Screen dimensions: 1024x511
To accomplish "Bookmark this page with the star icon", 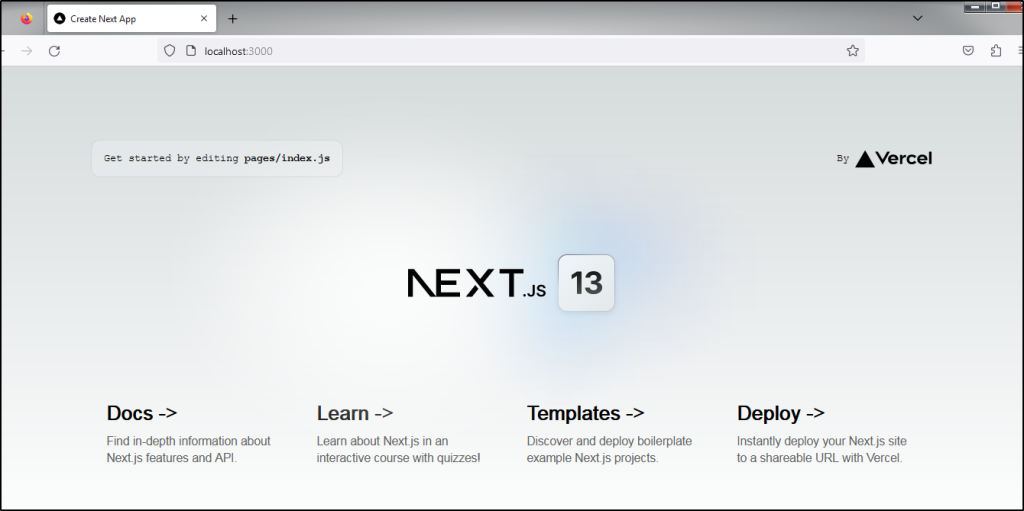I will 852,51.
